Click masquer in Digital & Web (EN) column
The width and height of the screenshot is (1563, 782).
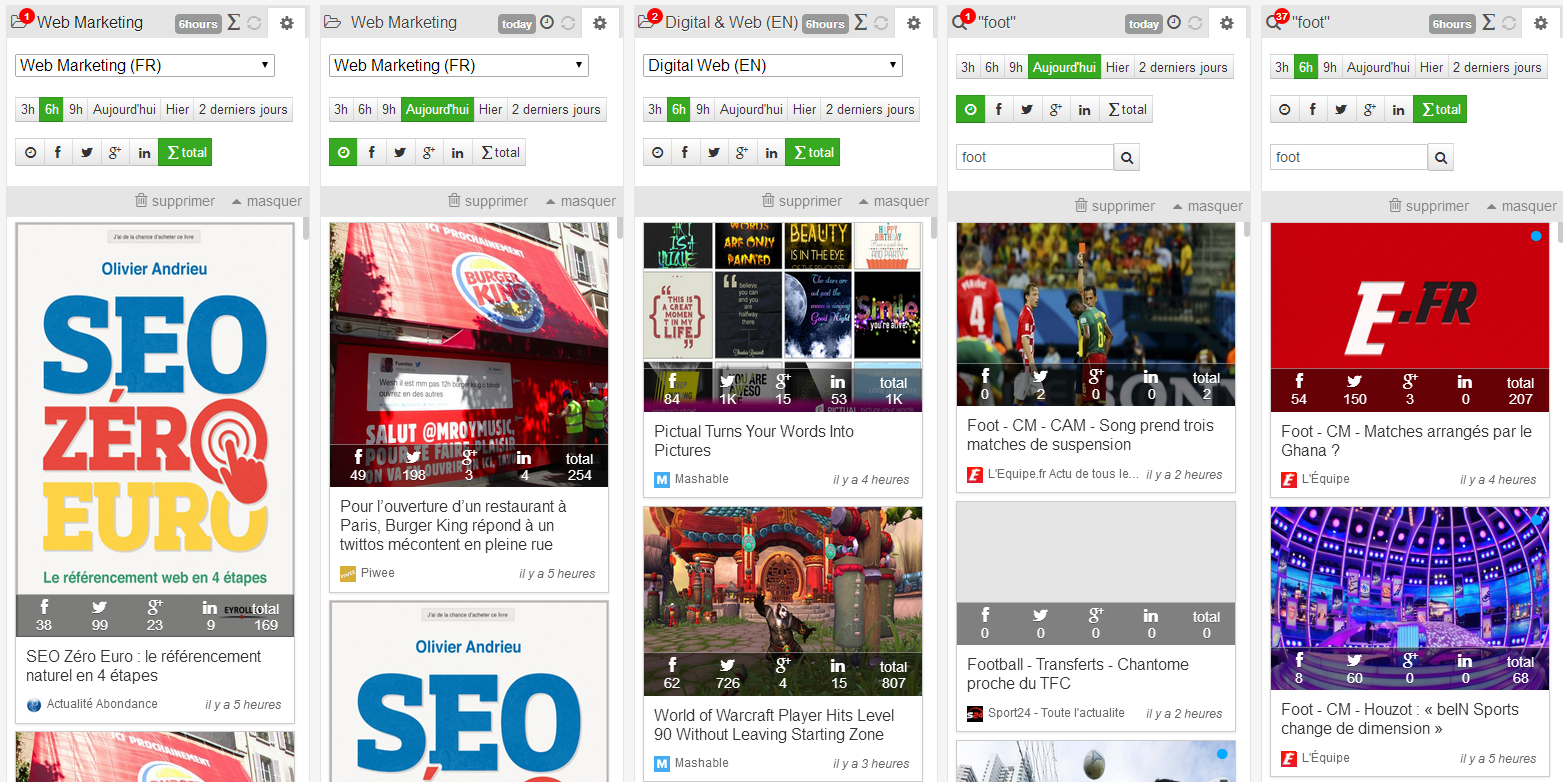point(894,201)
